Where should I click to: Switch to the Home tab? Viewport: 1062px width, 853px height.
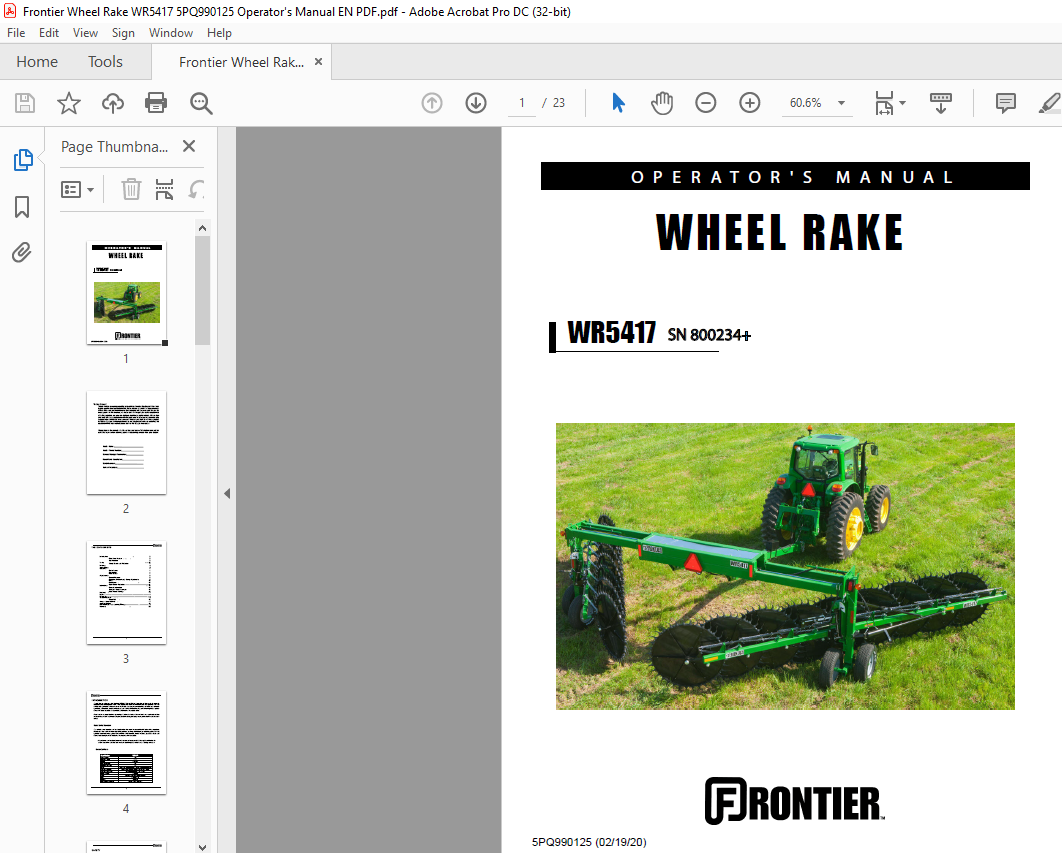coord(37,62)
